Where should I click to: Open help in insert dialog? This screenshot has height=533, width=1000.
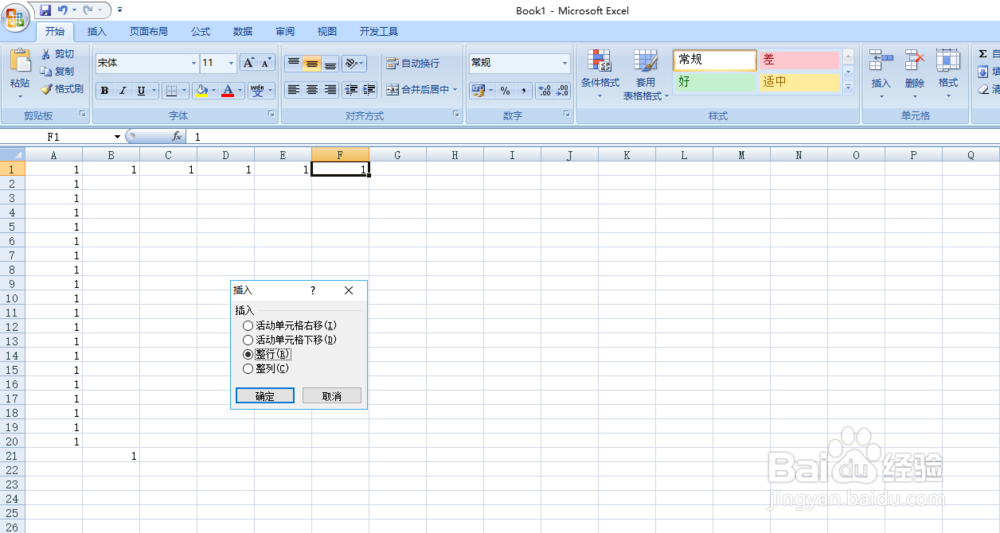(312, 290)
